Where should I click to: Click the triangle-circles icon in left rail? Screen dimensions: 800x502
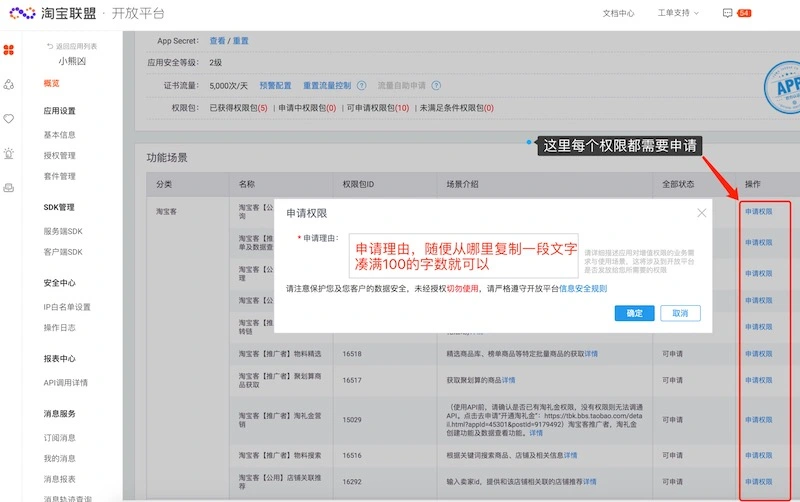point(9,84)
